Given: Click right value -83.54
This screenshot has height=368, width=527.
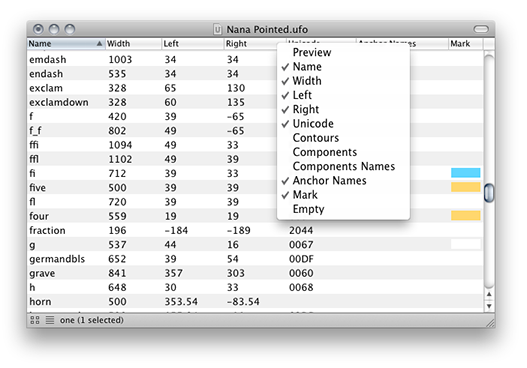Looking at the screenshot, I should [x=243, y=301].
